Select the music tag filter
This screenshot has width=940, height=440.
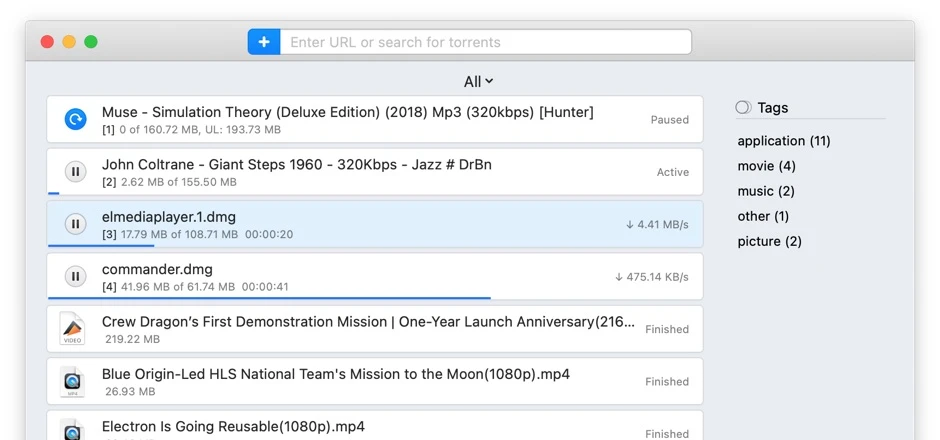coord(765,191)
